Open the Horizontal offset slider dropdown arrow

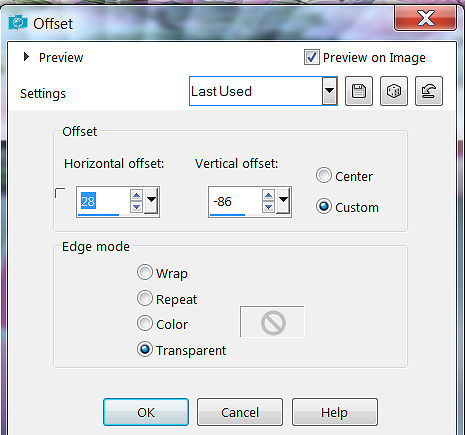pos(151,200)
